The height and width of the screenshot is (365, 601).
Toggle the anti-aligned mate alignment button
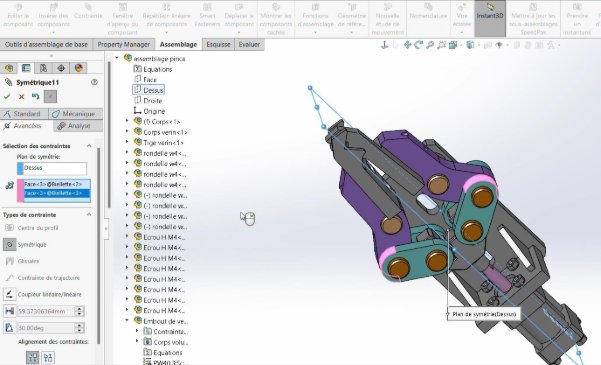[x=48, y=358]
